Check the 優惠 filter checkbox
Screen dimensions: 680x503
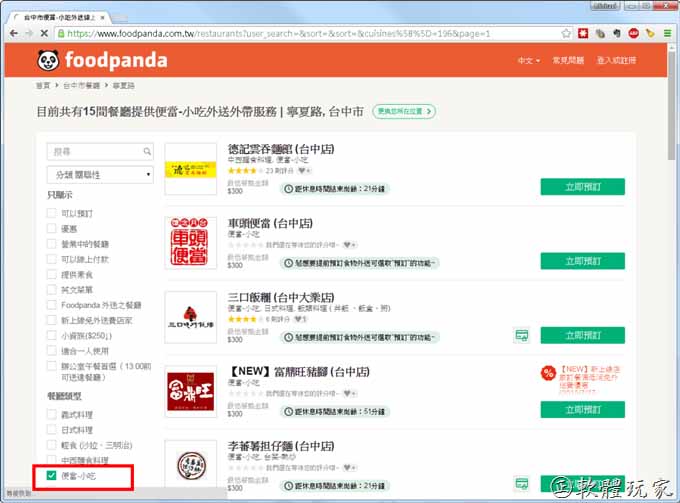point(52,228)
